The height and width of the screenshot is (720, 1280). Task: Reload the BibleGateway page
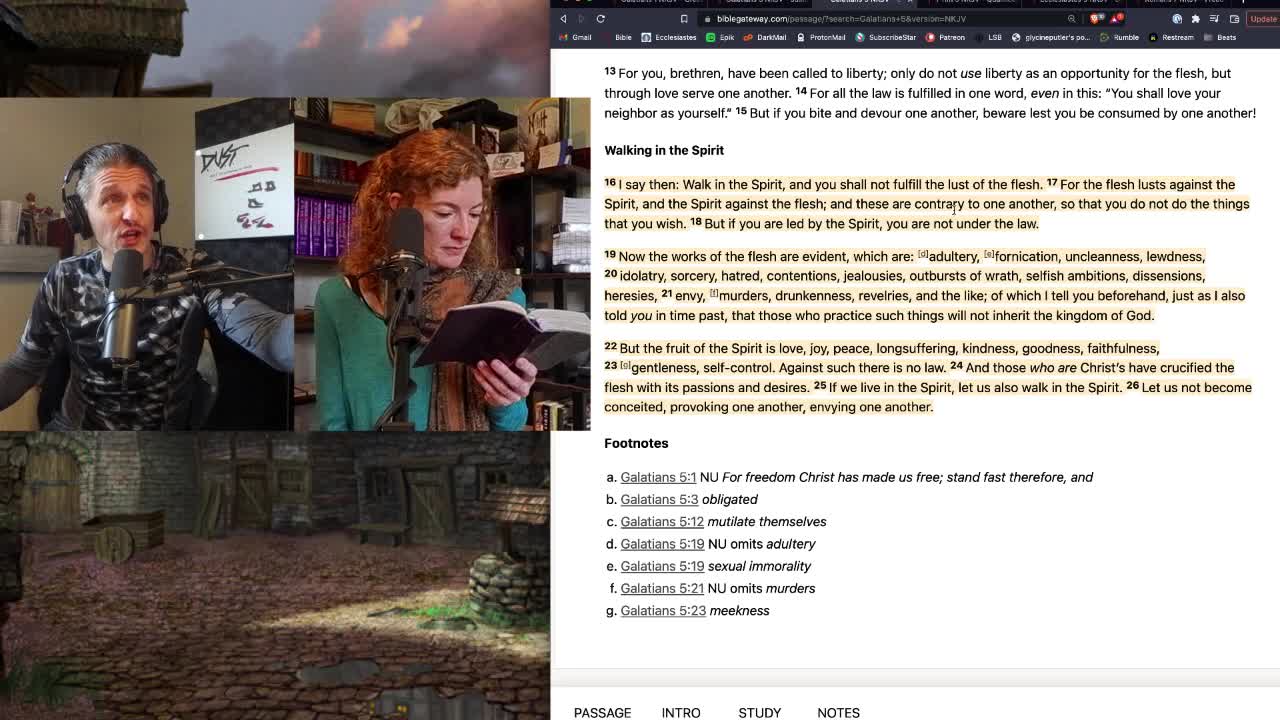[600, 19]
